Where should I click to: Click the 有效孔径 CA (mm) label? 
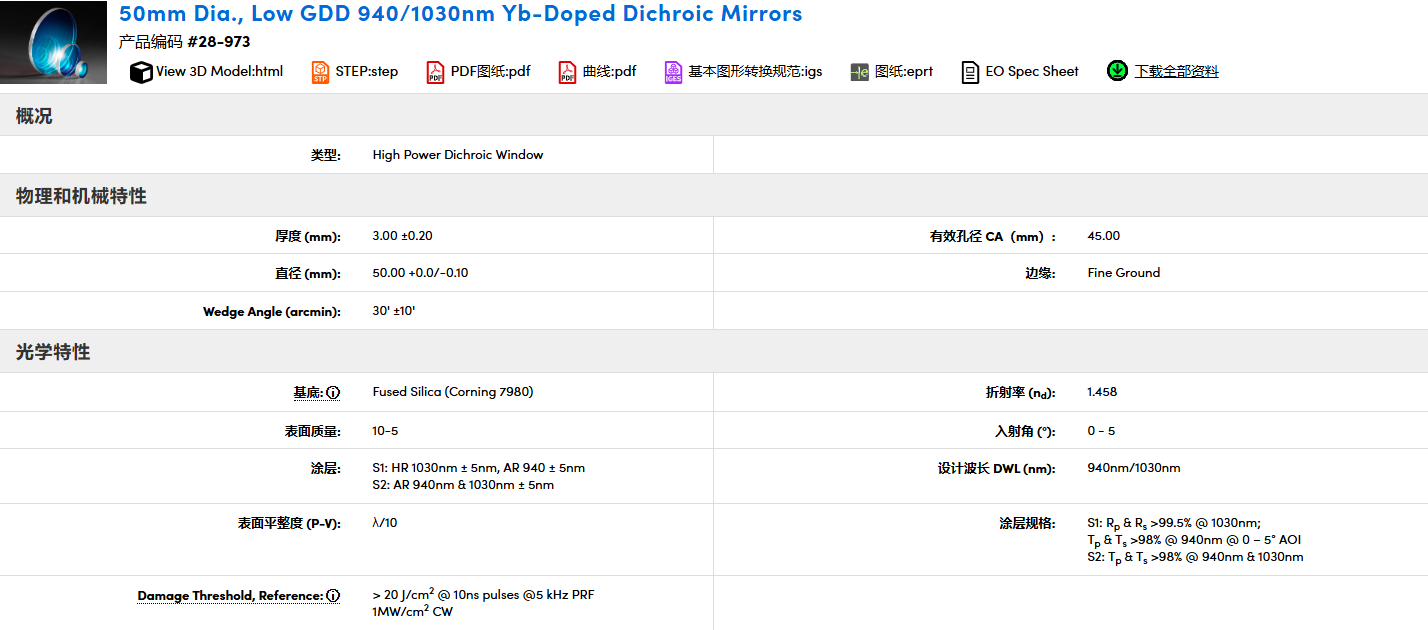pyautogui.click(x=993, y=236)
